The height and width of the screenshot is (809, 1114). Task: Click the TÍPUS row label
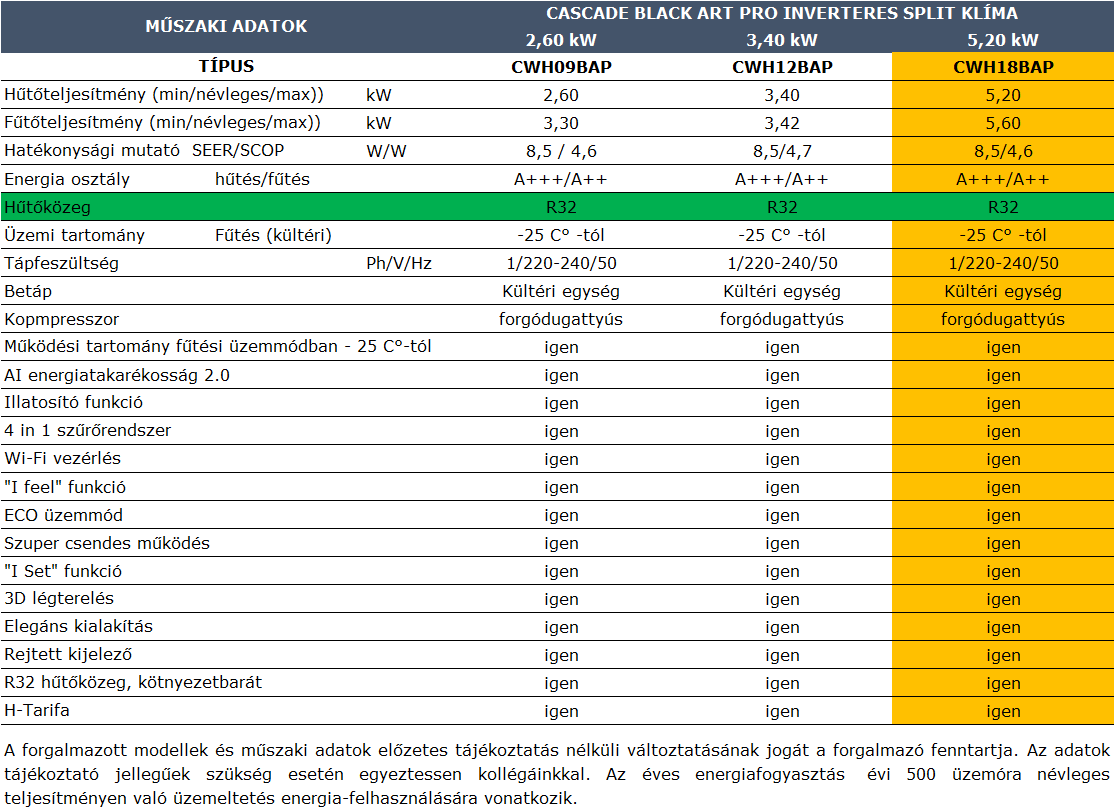point(226,67)
